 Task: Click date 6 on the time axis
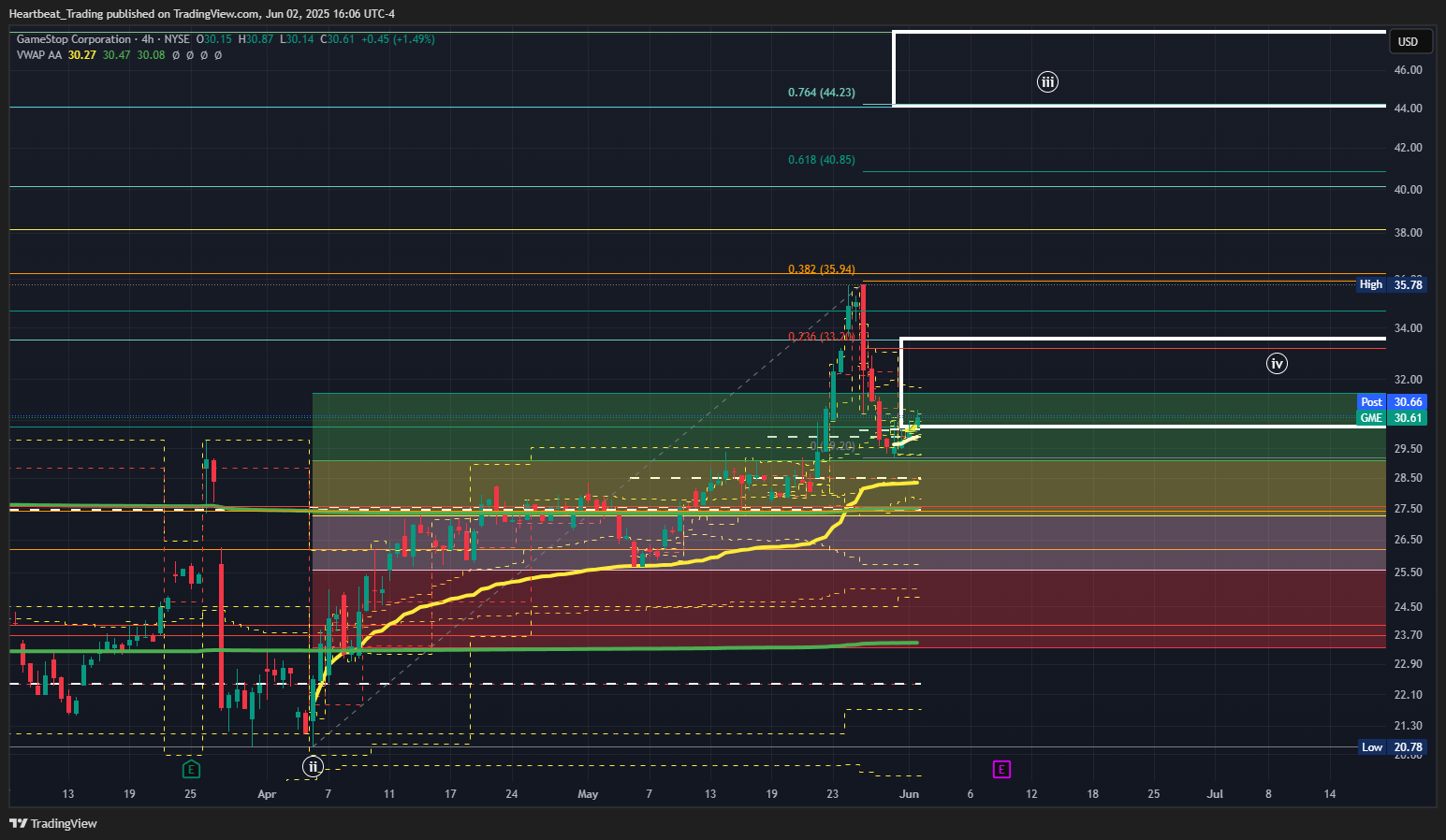tap(971, 794)
